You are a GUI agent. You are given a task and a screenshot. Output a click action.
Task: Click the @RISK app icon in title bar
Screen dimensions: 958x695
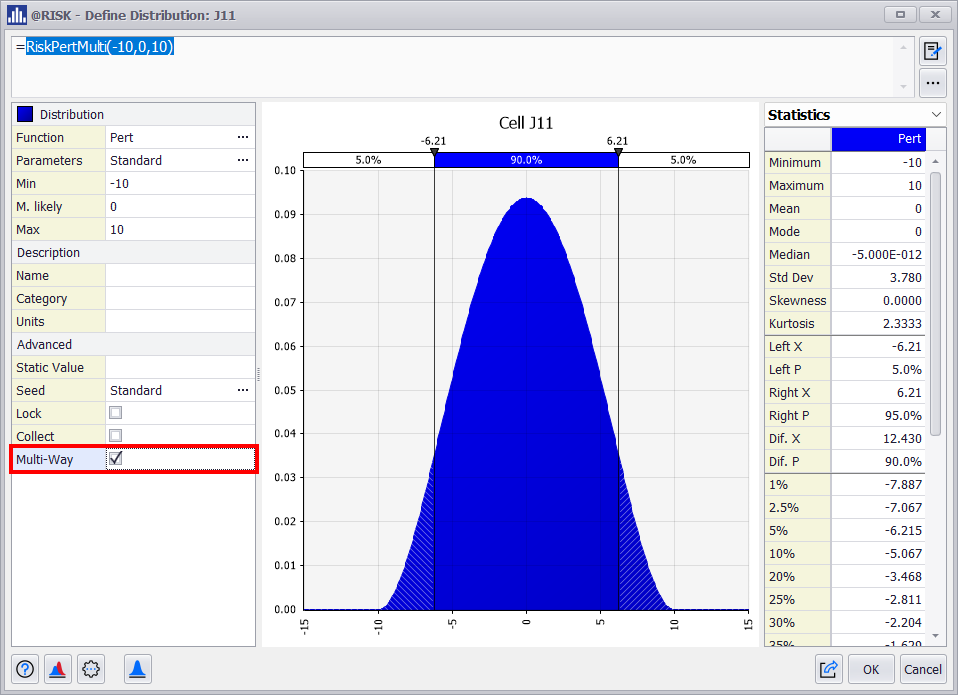pos(16,15)
